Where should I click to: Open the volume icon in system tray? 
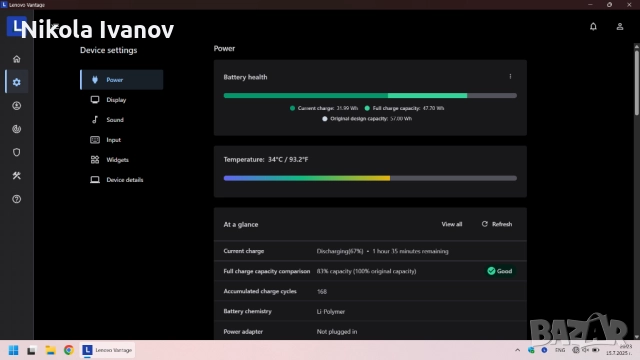click(585, 350)
